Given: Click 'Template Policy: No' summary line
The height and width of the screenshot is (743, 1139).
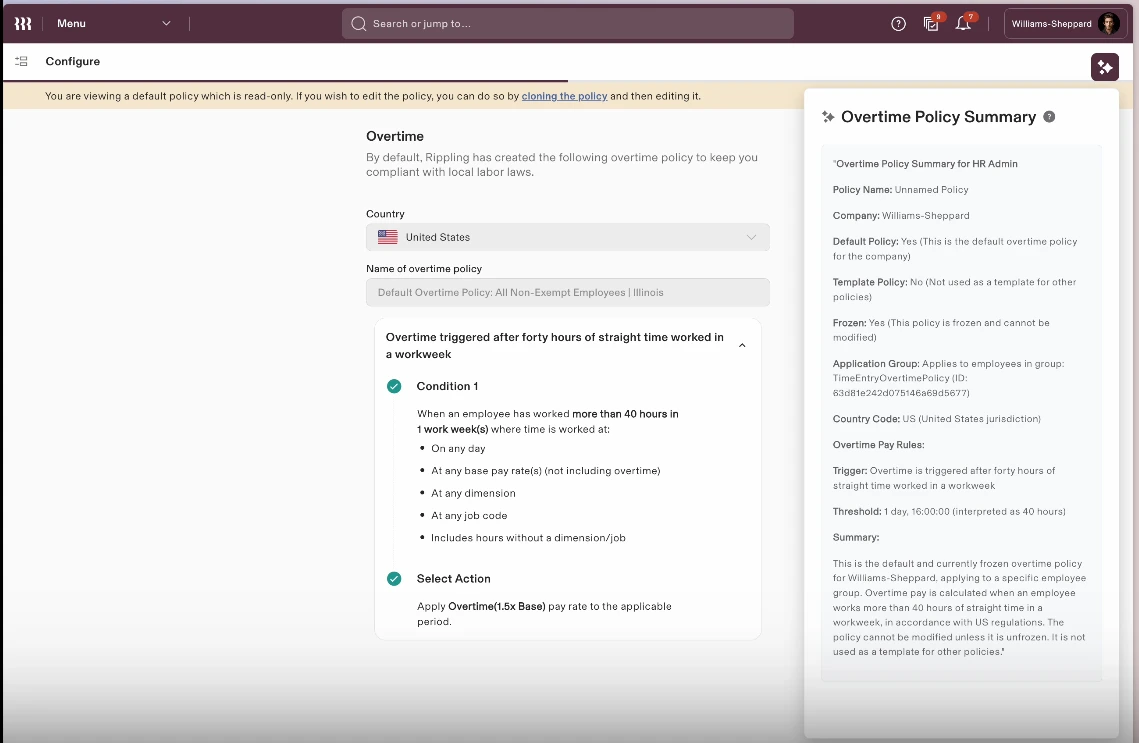Looking at the screenshot, I should (954, 290).
